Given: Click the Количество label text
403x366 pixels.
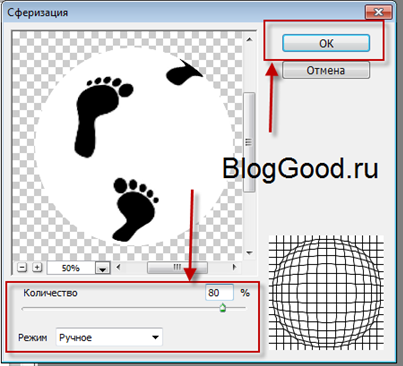Looking at the screenshot, I should (50, 293).
